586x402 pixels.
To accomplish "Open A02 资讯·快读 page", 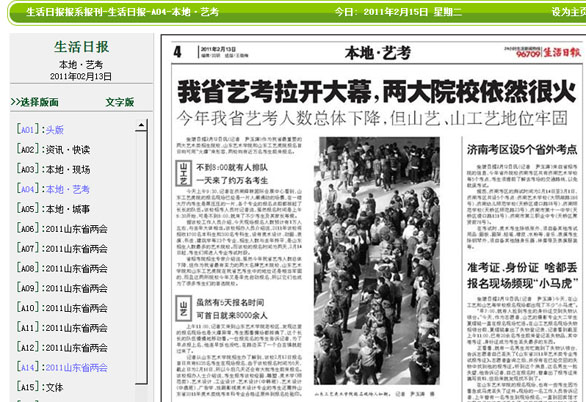I will (x=53, y=149).
